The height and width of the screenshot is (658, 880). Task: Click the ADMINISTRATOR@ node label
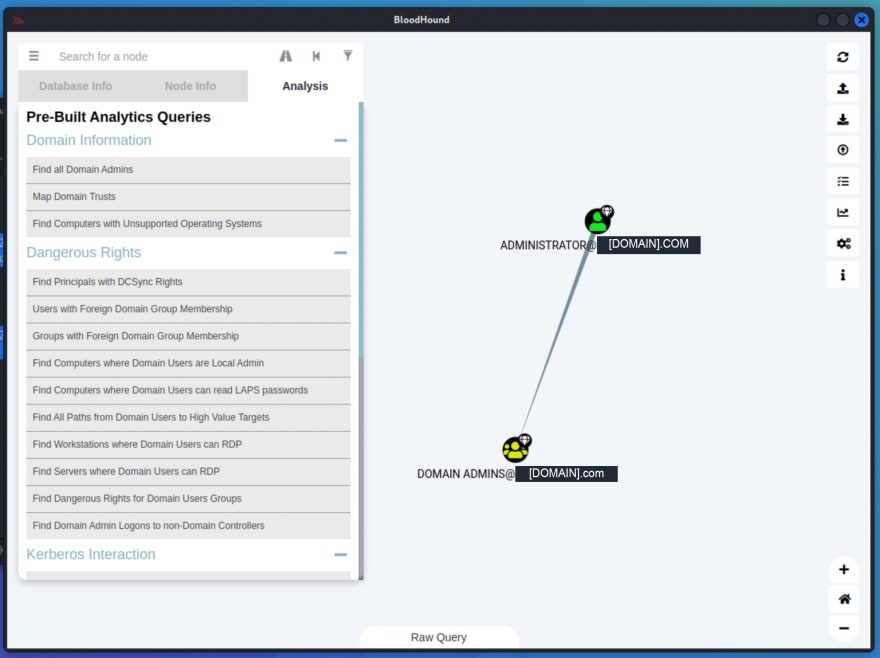click(x=547, y=245)
